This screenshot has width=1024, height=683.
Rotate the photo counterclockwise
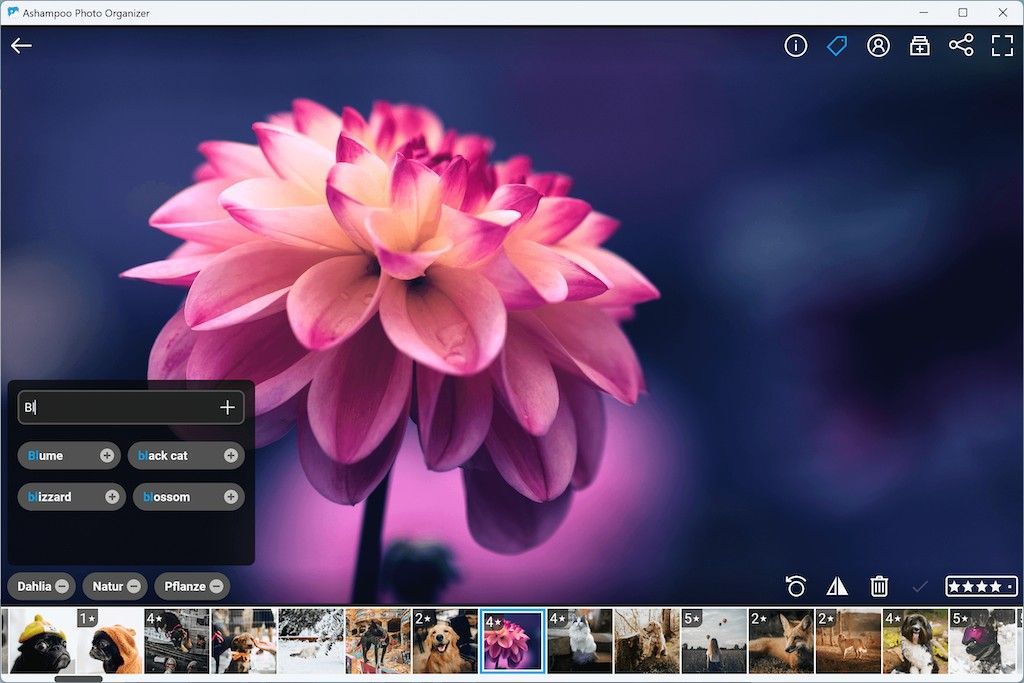(x=796, y=586)
